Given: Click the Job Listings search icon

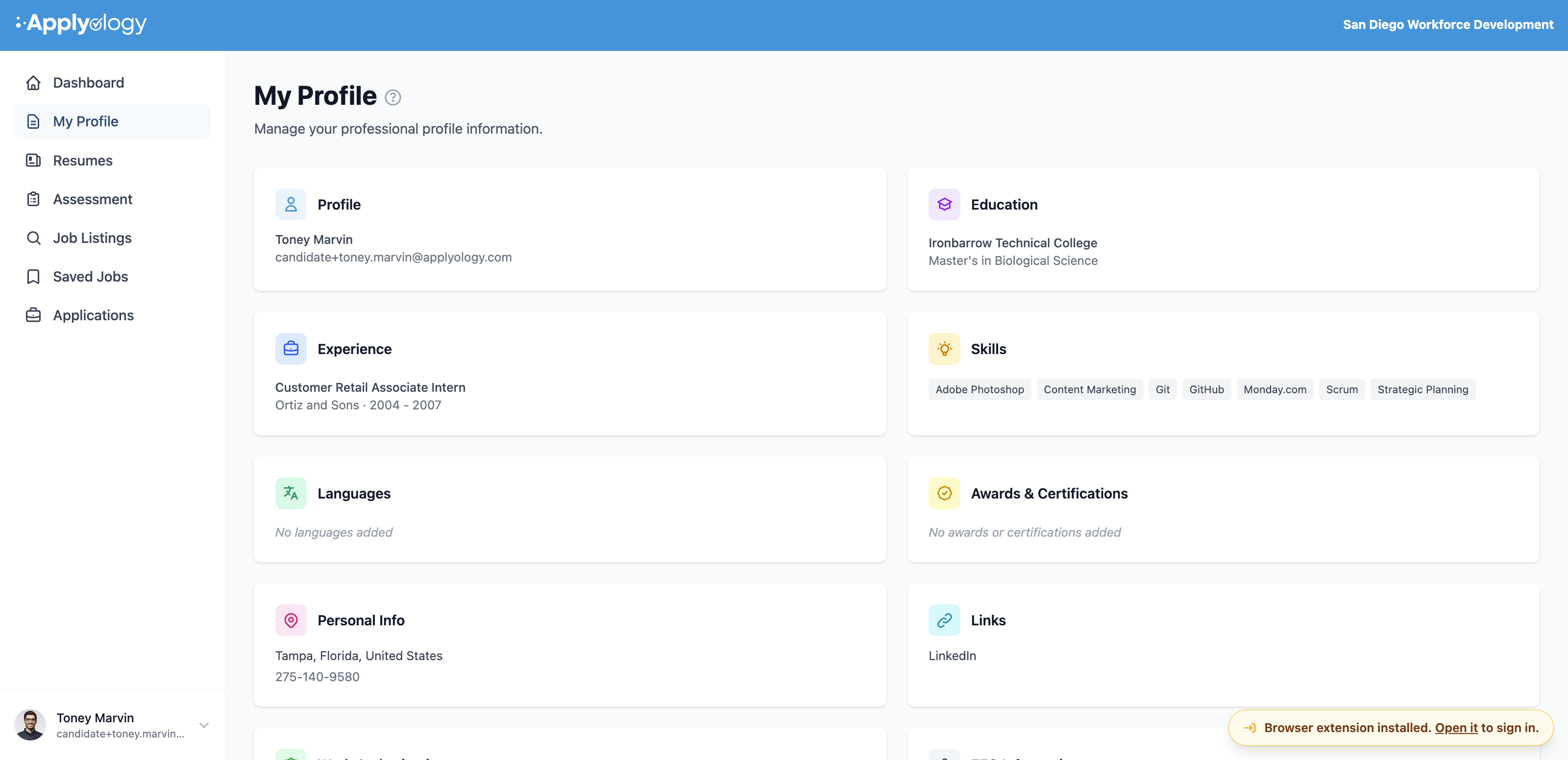Looking at the screenshot, I should 33,238.
